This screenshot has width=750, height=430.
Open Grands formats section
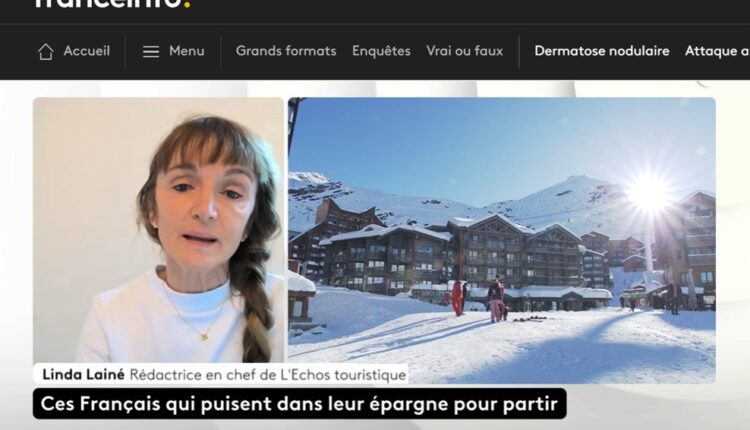(x=286, y=51)
